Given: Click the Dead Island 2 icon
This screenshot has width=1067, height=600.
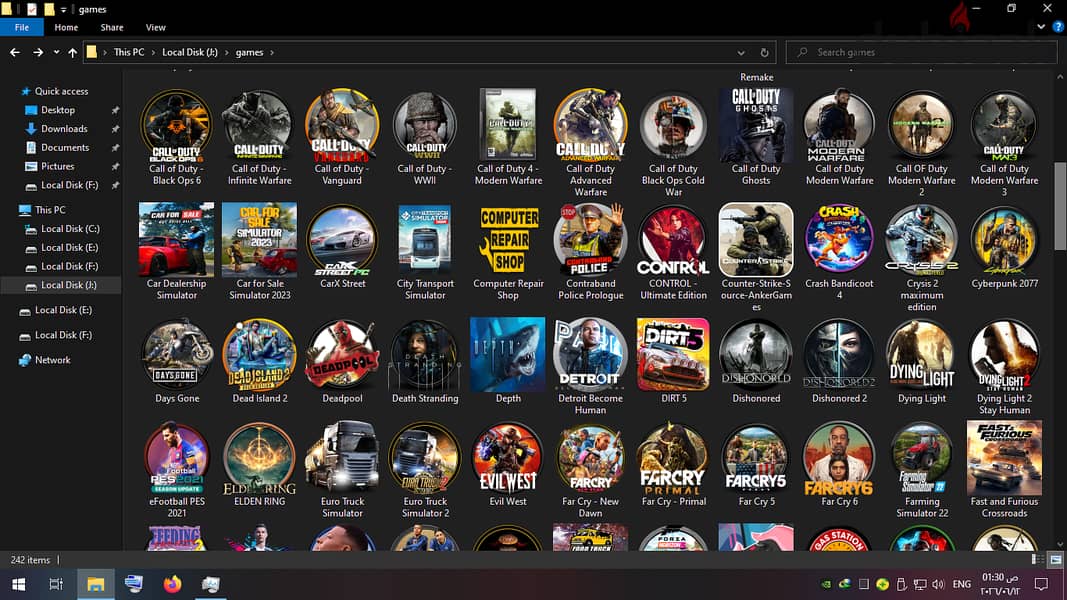Looking at the screenshot, I should (259, 354).
